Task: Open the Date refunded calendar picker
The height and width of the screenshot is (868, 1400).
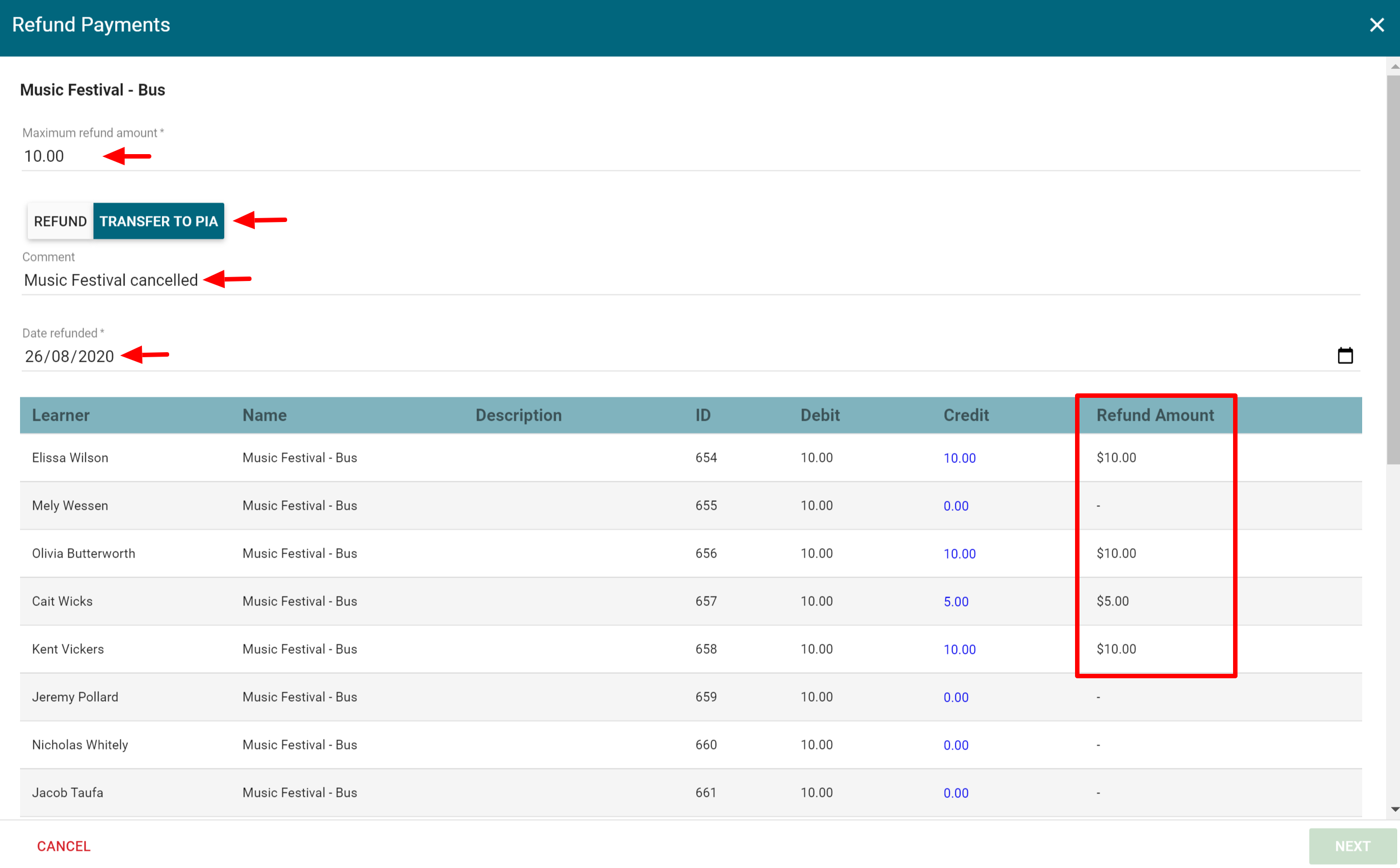Action: pyautogui.click(x=1344, y=356)
